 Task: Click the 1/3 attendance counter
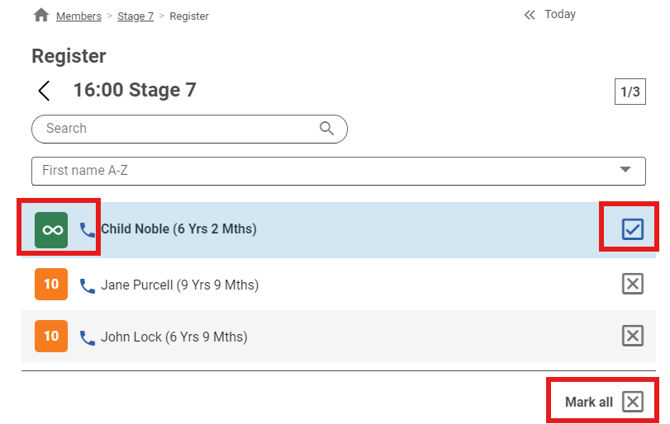coord(630,92)
